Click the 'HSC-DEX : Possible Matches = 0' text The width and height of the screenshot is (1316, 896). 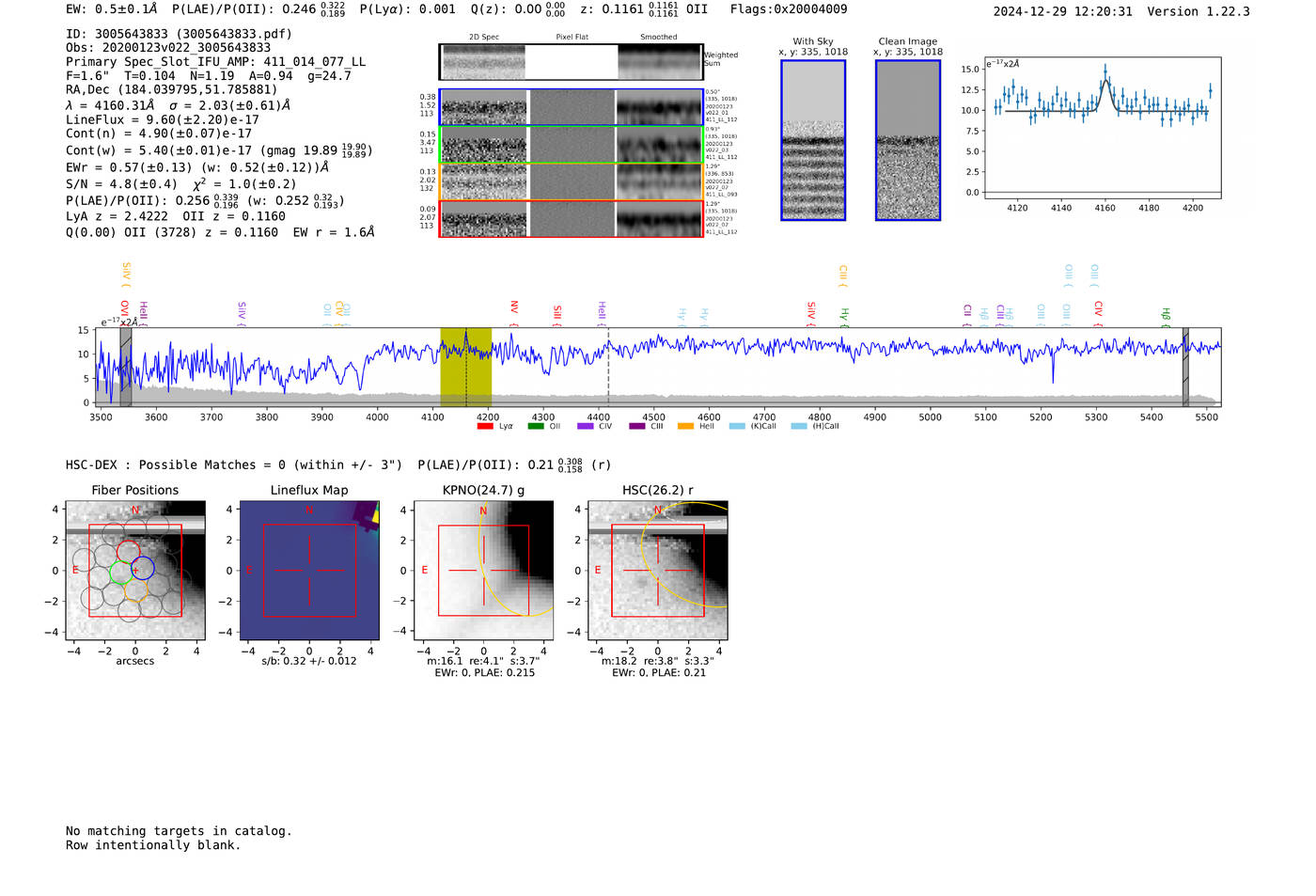pos(176,464)
